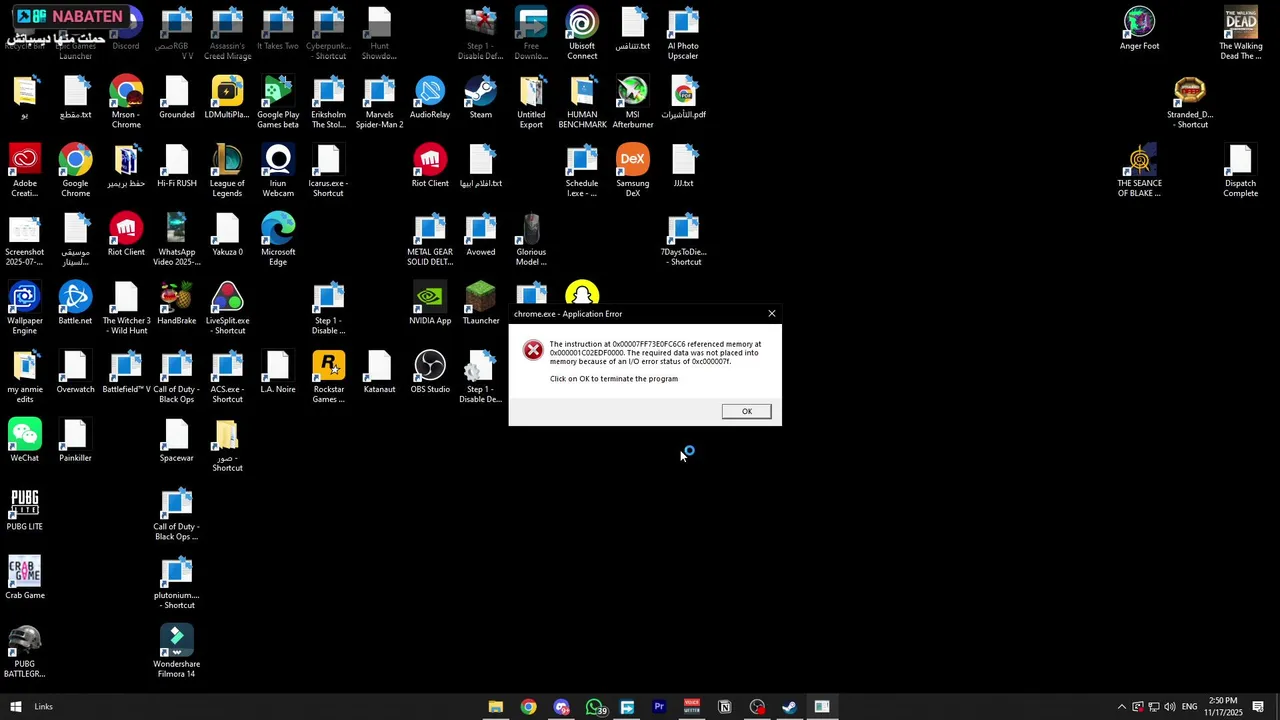Select OBS Studio desktop icon
Image resolution: width=1280 pixels, height=720 pixels.
(x=430, y=372)
